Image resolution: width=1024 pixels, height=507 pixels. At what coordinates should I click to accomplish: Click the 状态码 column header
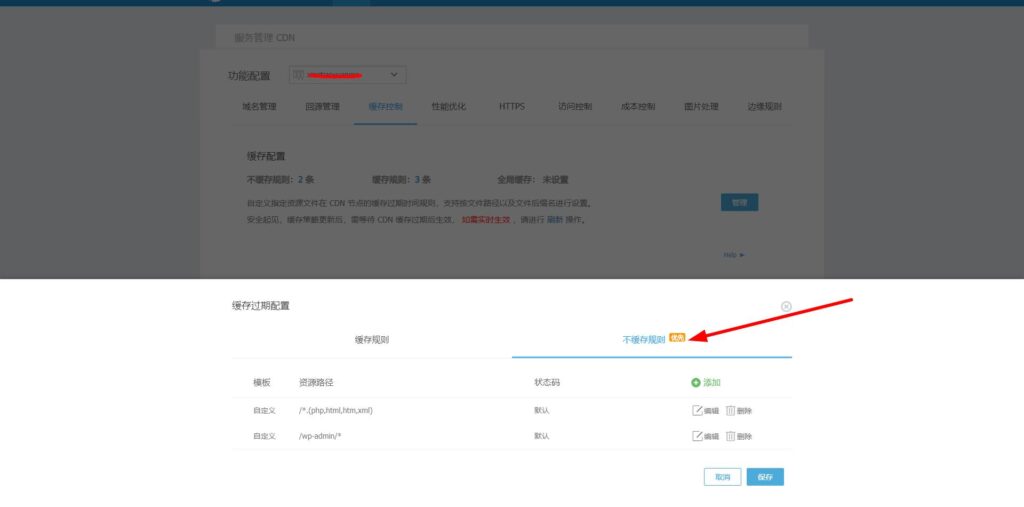click(x=547, y=383)
